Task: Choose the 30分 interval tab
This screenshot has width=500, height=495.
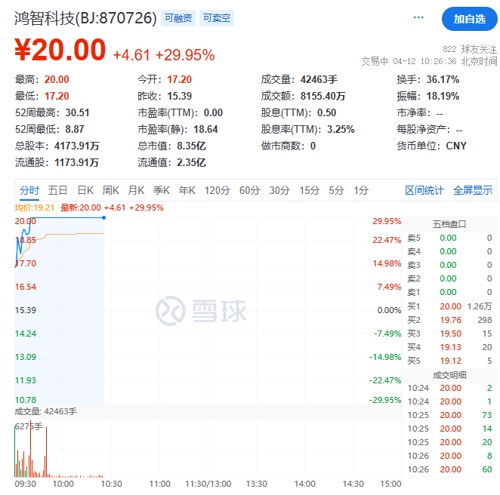Action: [x=279, y=190]
